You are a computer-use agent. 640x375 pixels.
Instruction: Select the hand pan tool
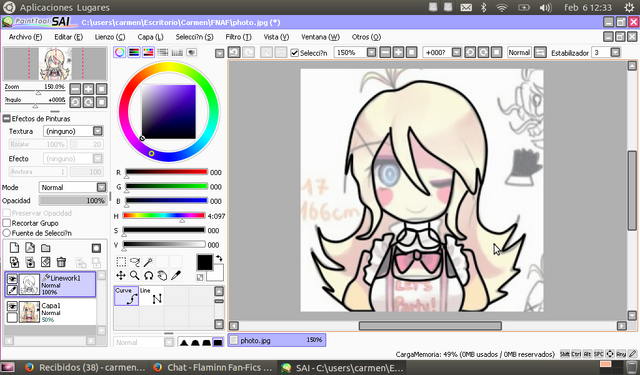(x=162, y=275)
